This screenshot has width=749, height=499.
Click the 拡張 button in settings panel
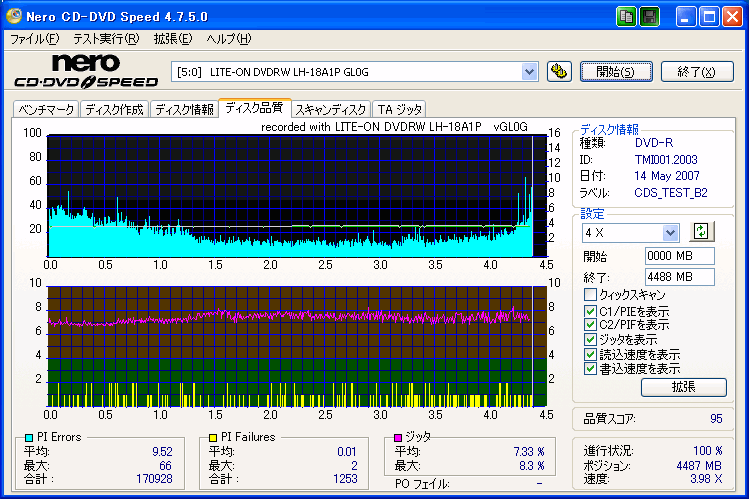click(x=684, y=387)
